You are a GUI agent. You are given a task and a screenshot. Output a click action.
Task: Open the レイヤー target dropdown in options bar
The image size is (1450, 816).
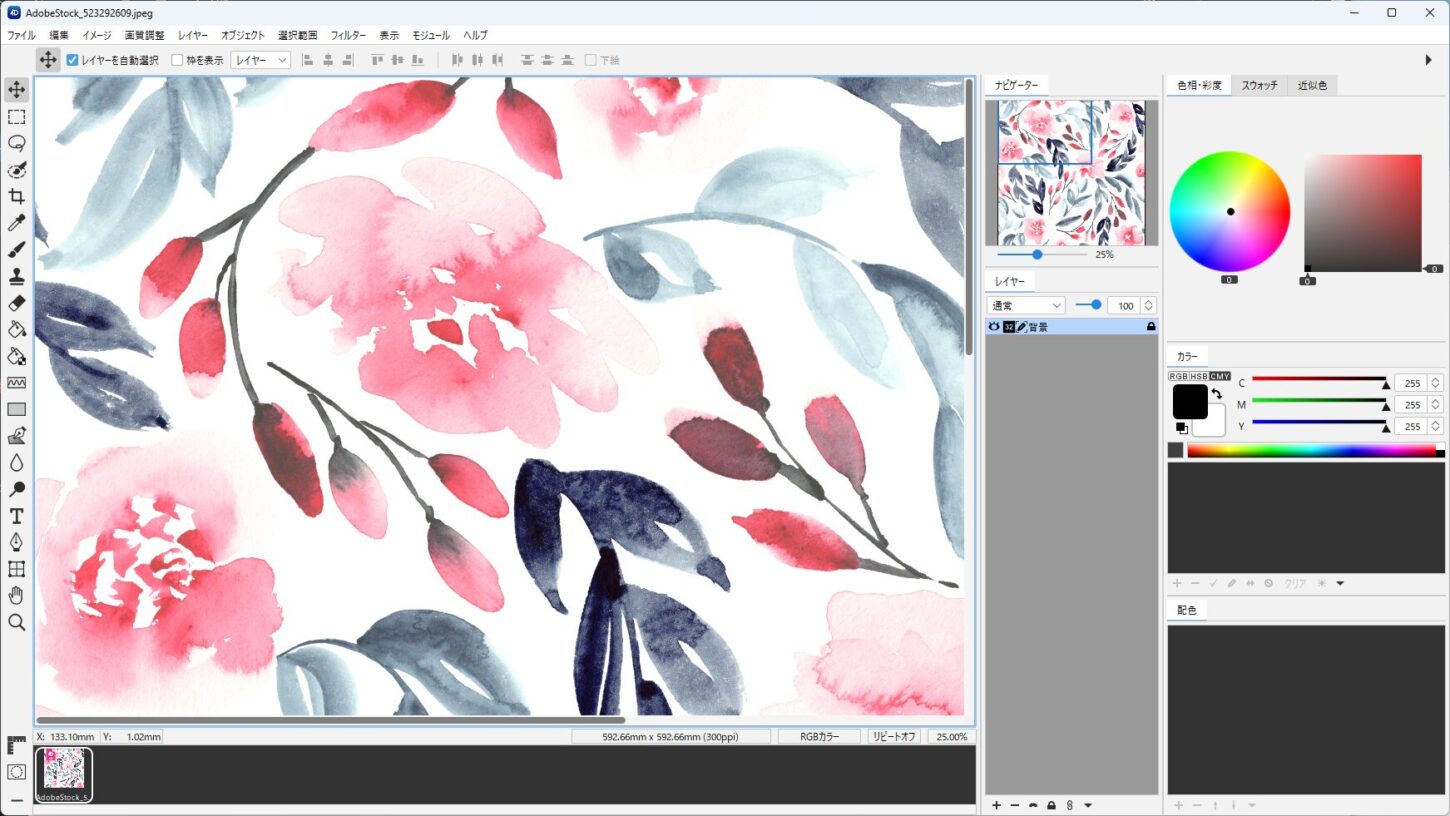260,60
